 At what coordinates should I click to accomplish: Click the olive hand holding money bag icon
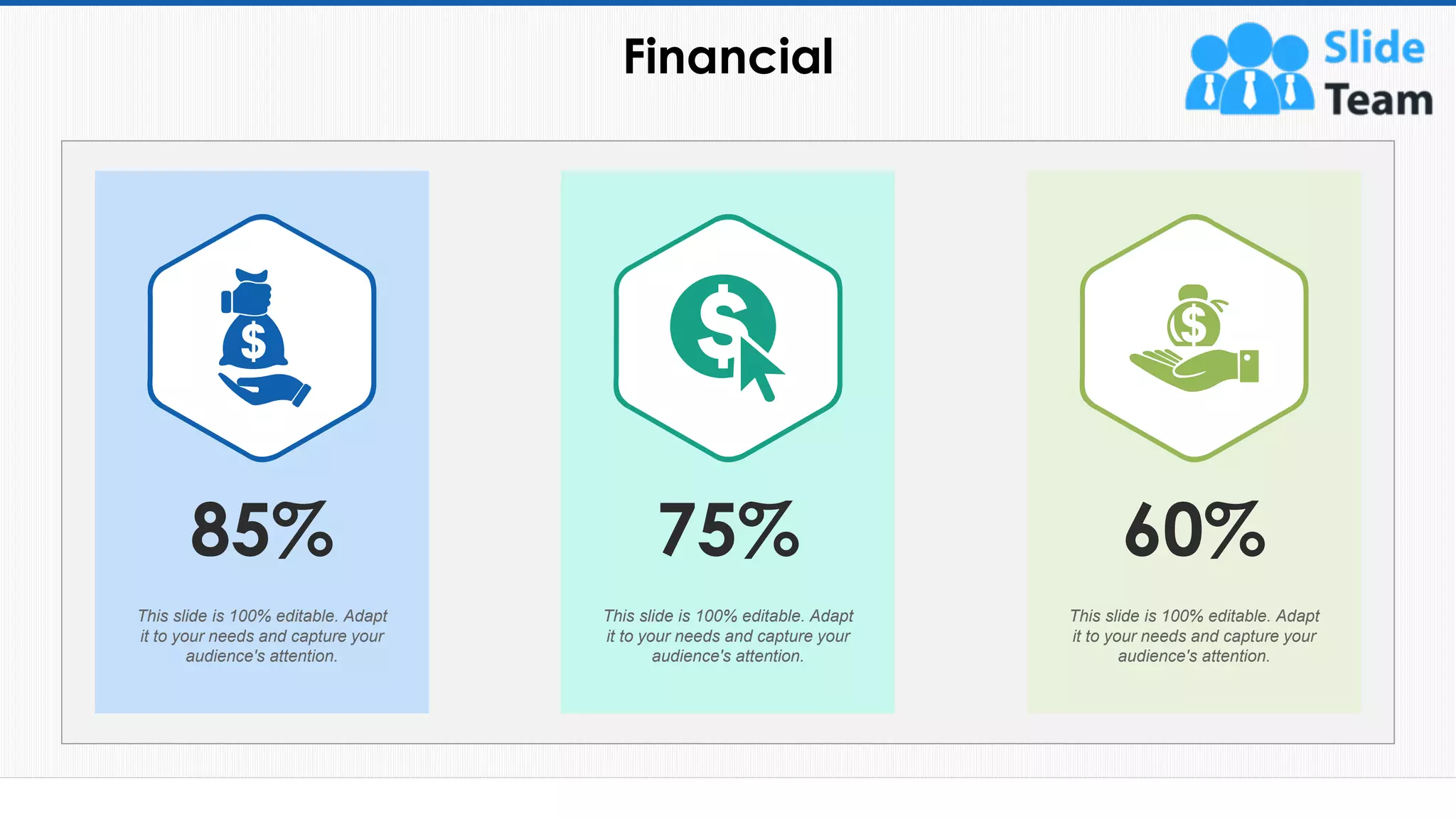(x=1194, y=338)
